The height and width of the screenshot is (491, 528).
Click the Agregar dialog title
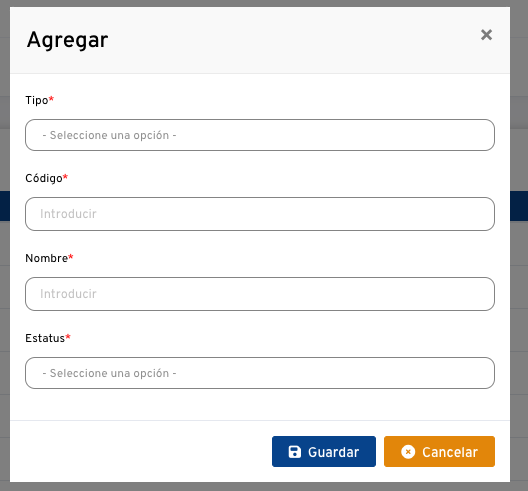[x=67, y=40]
